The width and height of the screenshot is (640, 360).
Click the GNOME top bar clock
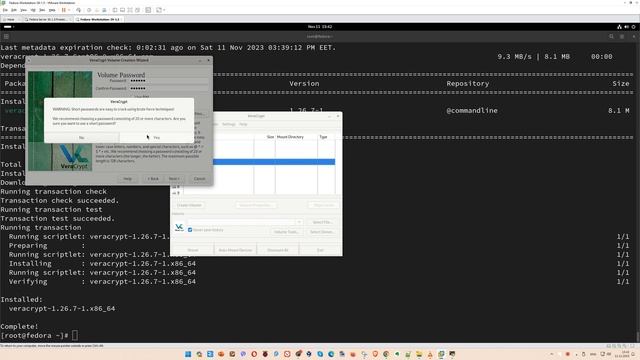[320, 27]
